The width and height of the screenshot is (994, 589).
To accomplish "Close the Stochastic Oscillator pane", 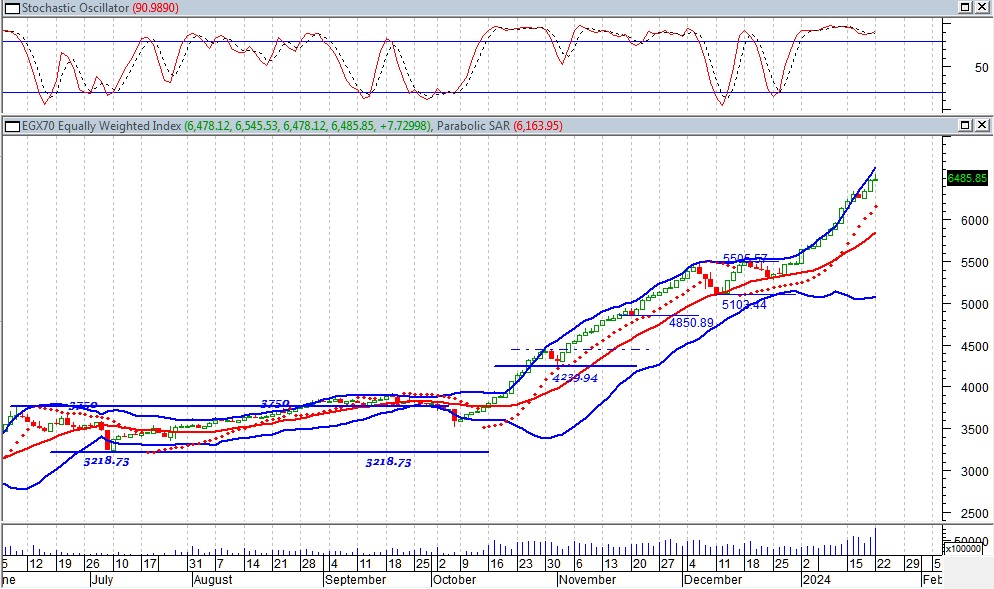I will click(982, 6).
